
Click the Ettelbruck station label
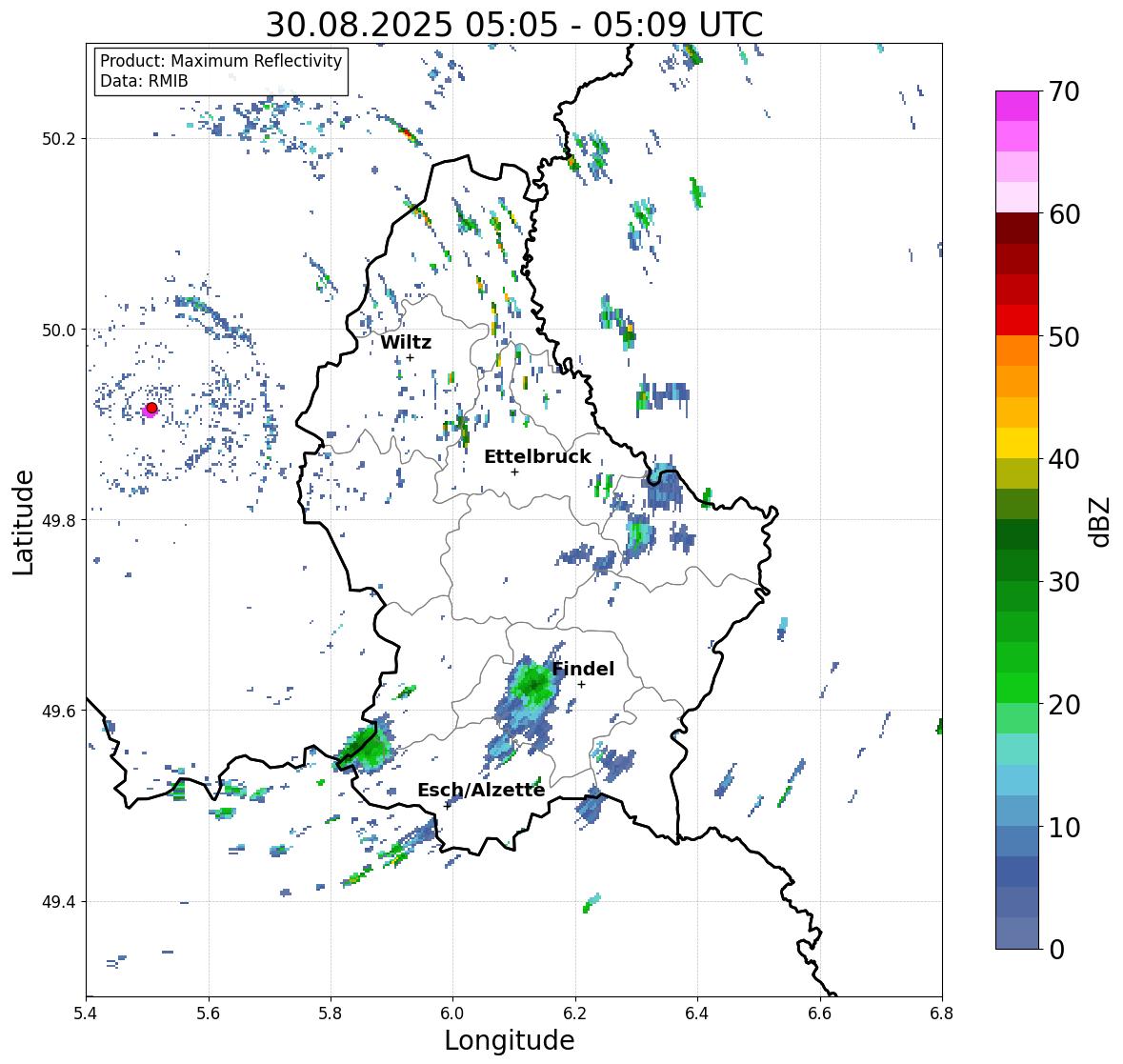pos(538,456)
